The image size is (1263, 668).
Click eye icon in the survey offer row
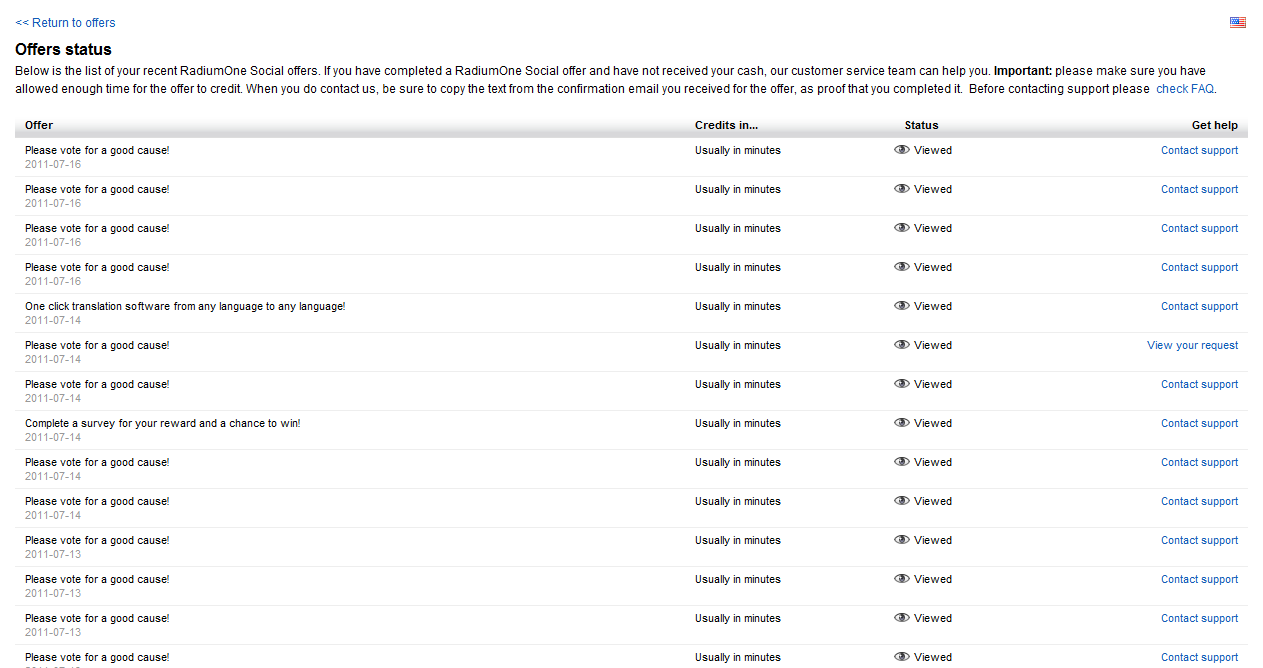(x=901, y=423)
